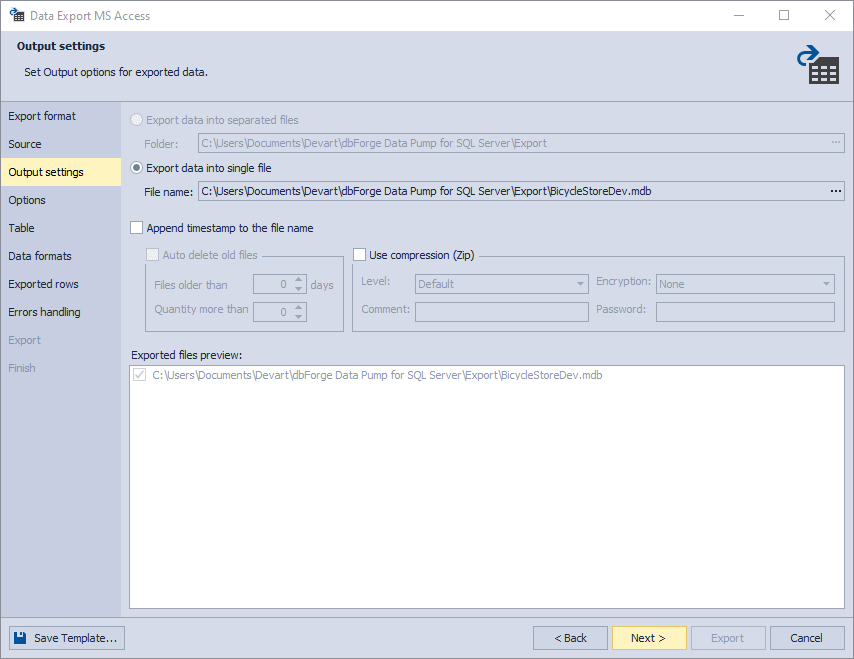Click Save Template button

point(67,638)
